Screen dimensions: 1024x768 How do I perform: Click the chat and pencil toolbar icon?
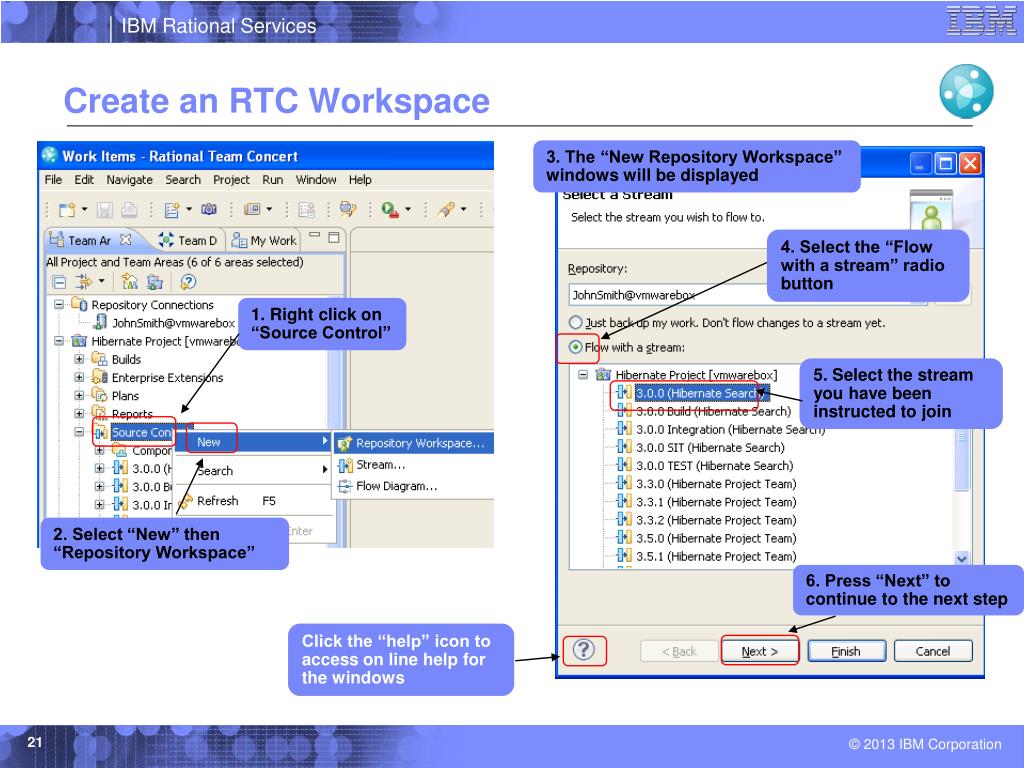pyautogui.click(x=347, y=210)
